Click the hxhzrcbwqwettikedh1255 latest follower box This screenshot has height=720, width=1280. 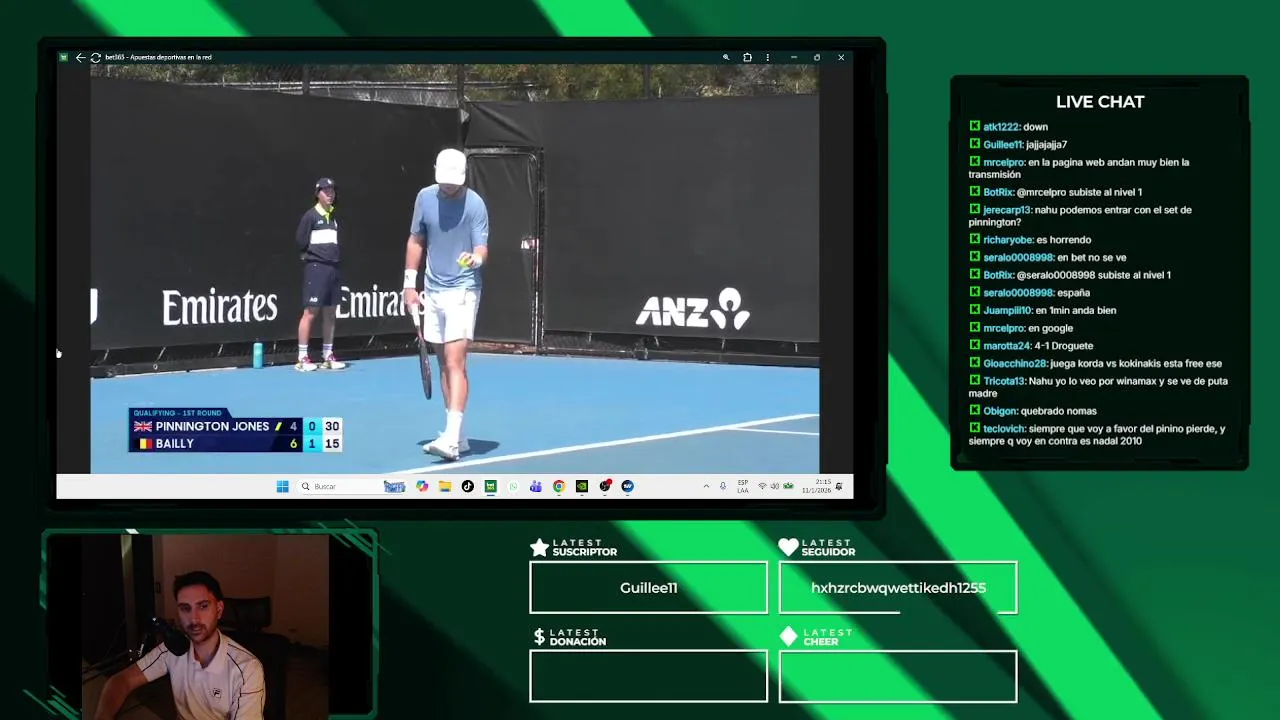point(898,587)
